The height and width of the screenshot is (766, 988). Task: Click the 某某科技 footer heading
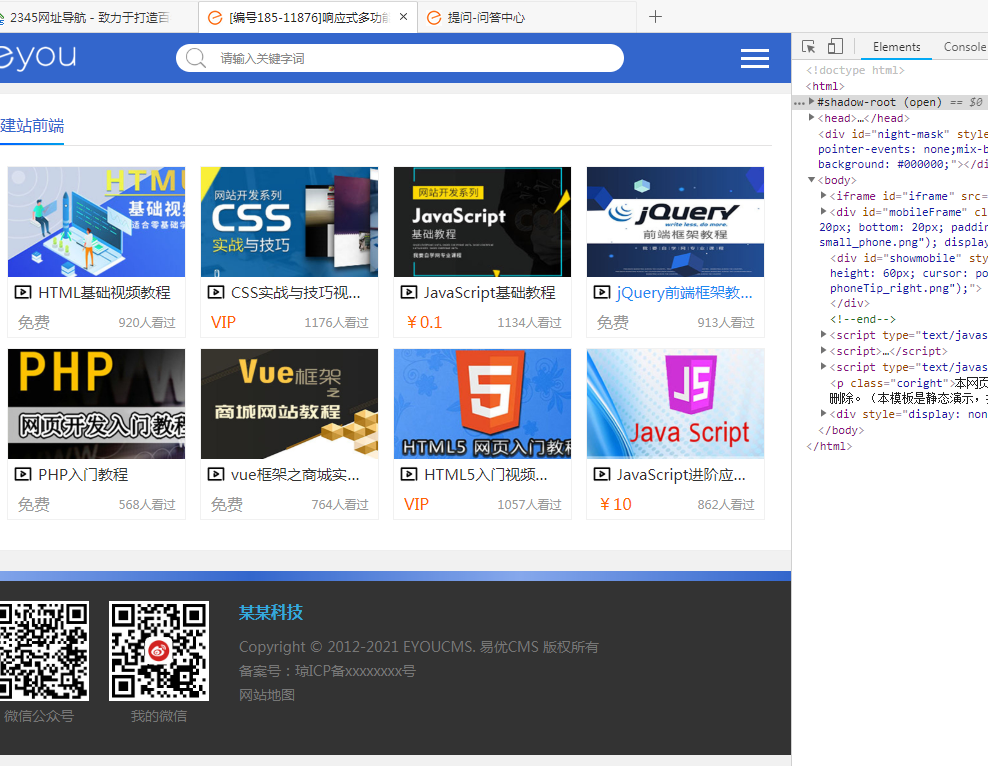coord(271,612)
